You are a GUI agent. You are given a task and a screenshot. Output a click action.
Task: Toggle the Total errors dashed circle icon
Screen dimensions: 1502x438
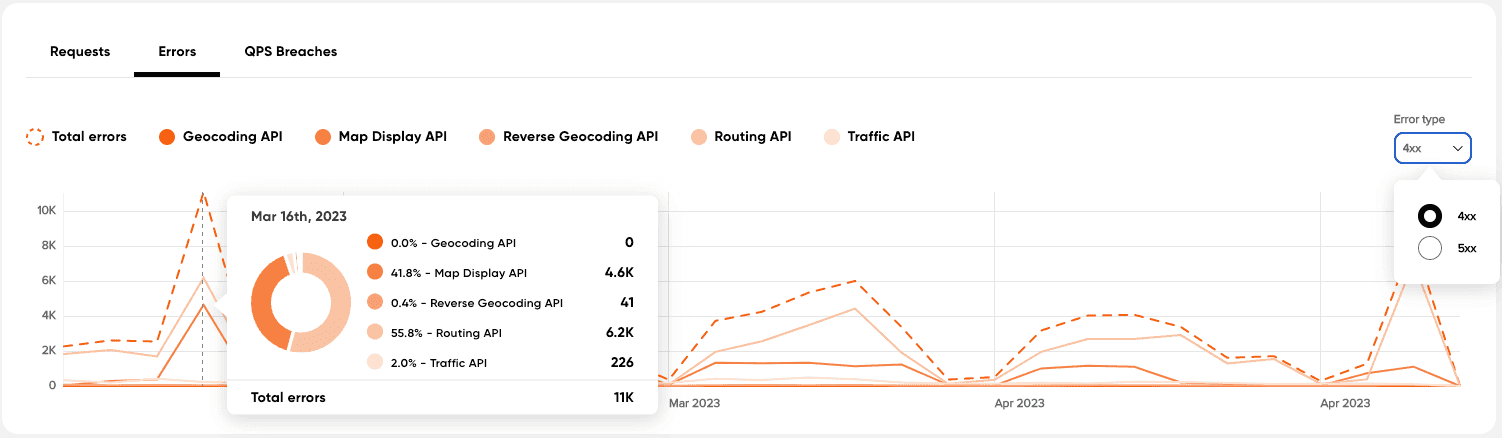[35, 137]
